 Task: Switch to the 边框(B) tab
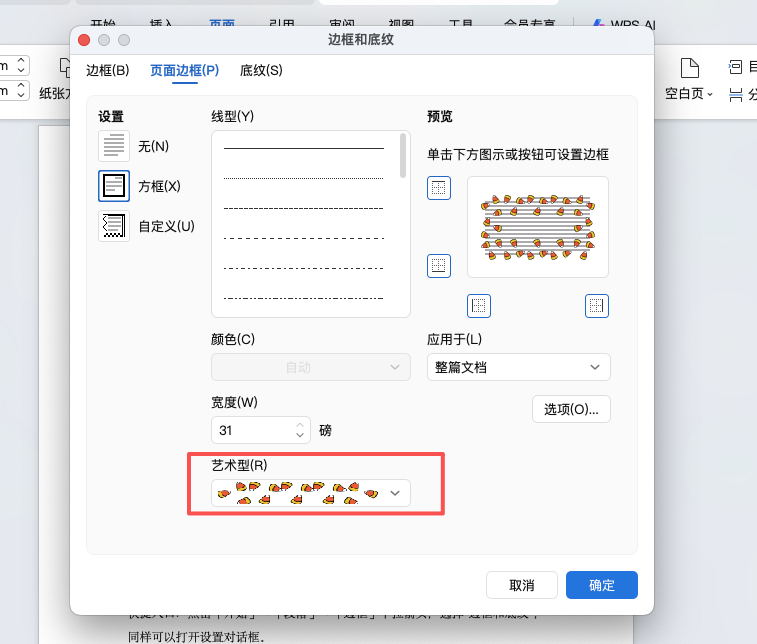point(108,70)
